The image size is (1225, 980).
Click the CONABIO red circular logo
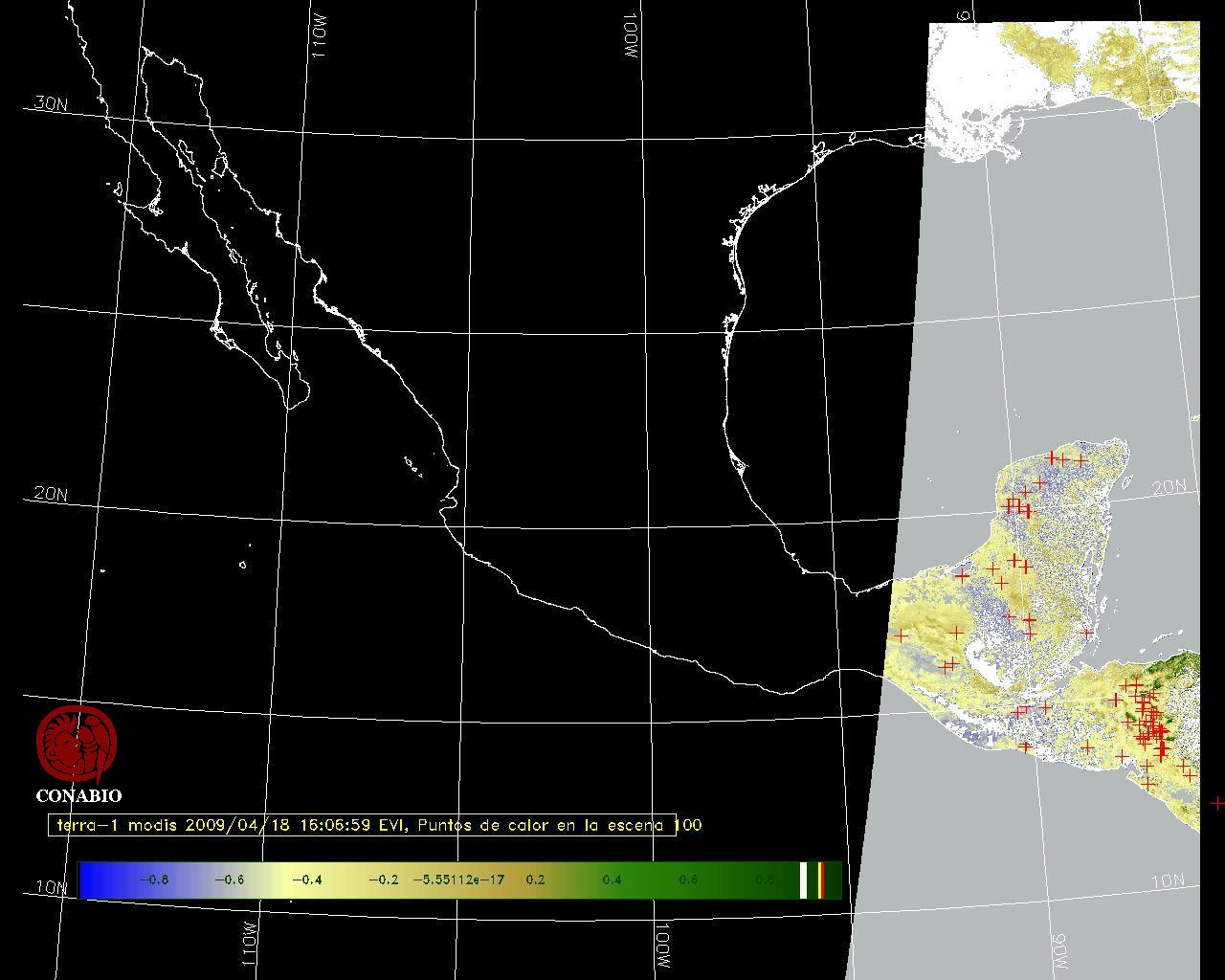pos(77,746)
